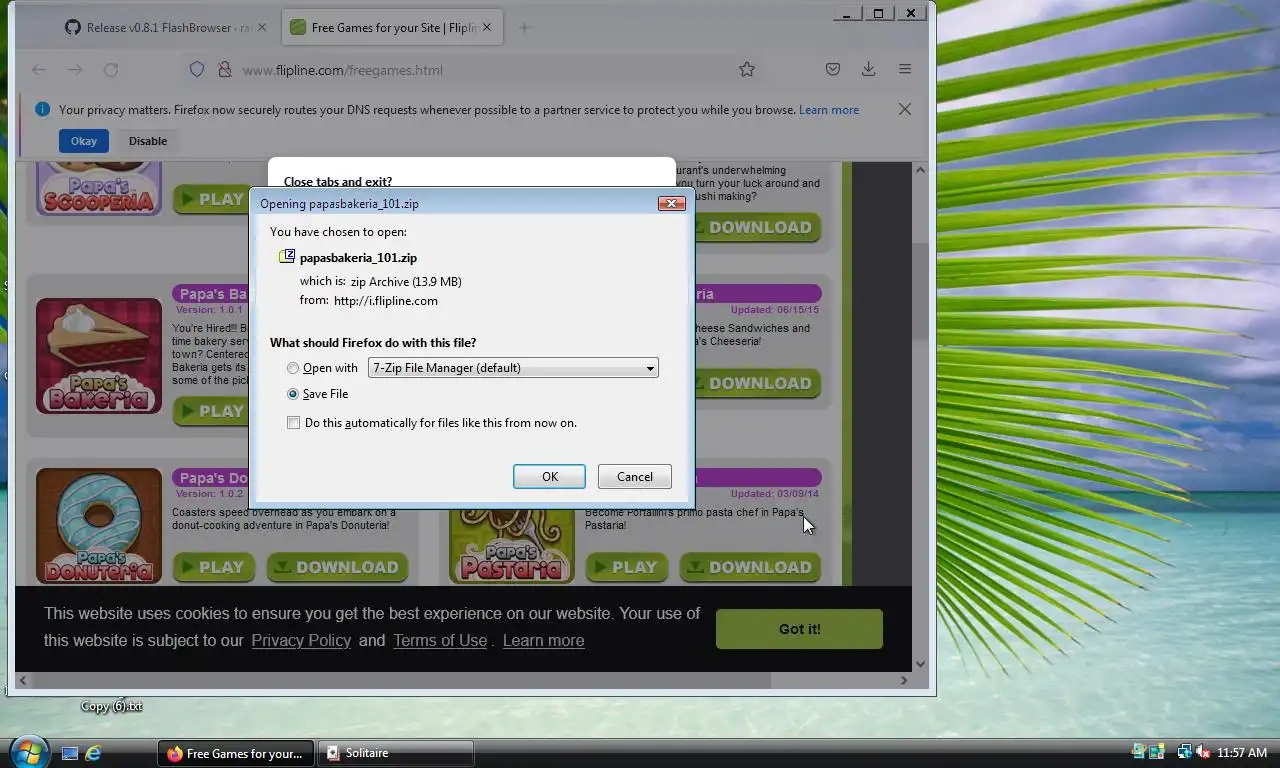Play Papa's Donuteria
This screenshot has width=1280, height=768.
[214, 567]
